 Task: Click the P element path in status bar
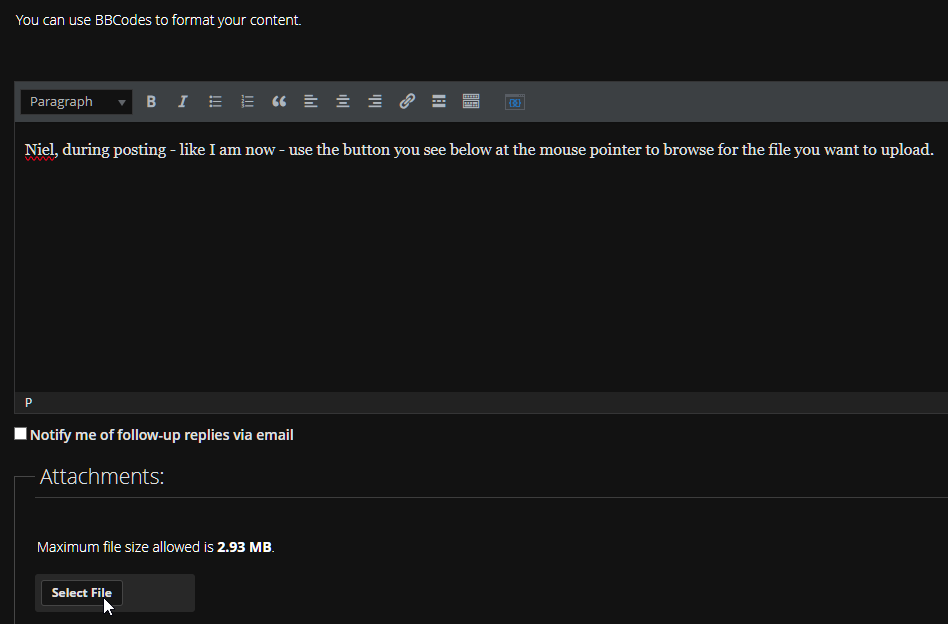[x=28, y=402]
